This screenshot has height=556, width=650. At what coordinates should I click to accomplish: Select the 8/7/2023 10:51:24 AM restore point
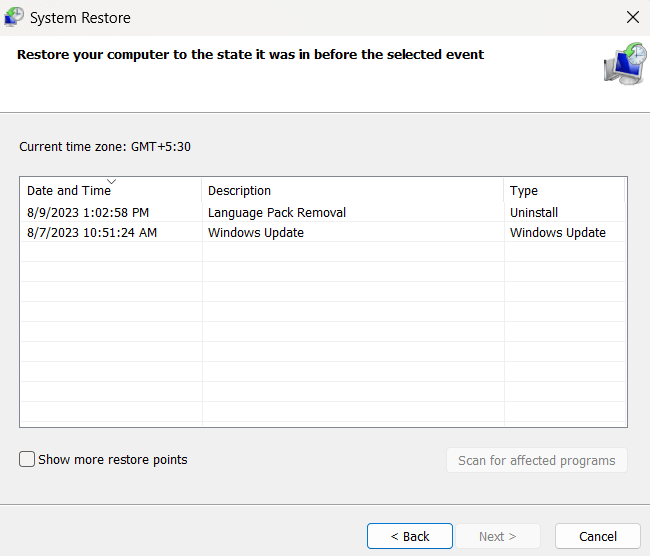point(323,232)
